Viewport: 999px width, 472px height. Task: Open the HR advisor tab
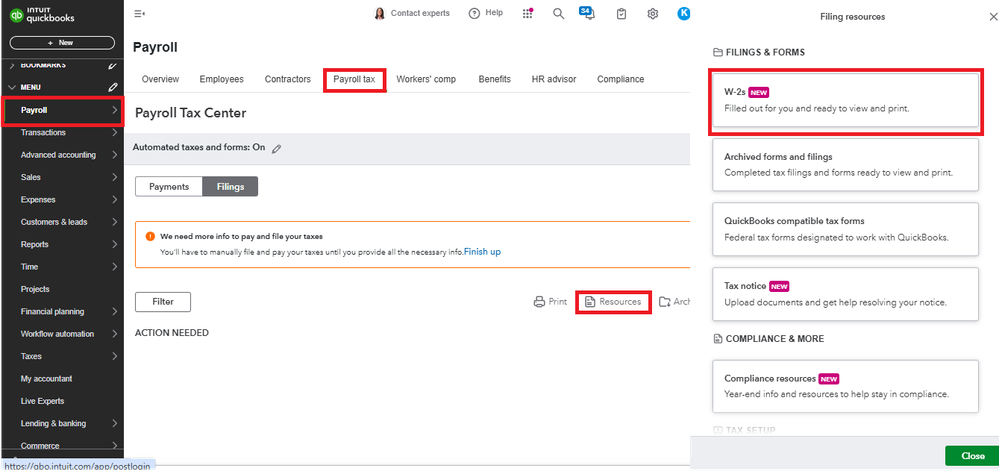tap(554, 80)
